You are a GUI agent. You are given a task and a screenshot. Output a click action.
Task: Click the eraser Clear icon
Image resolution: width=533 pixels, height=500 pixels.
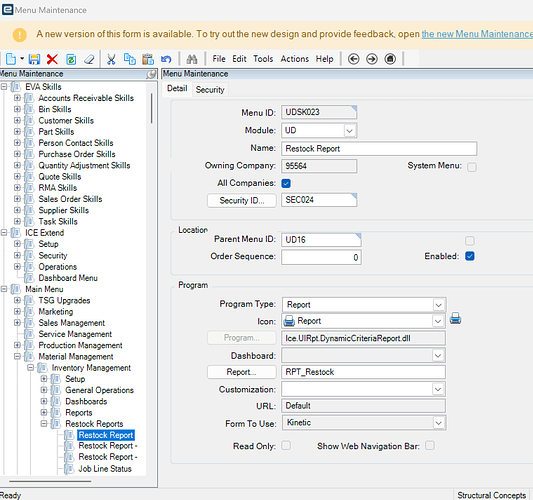pos(89,59)
